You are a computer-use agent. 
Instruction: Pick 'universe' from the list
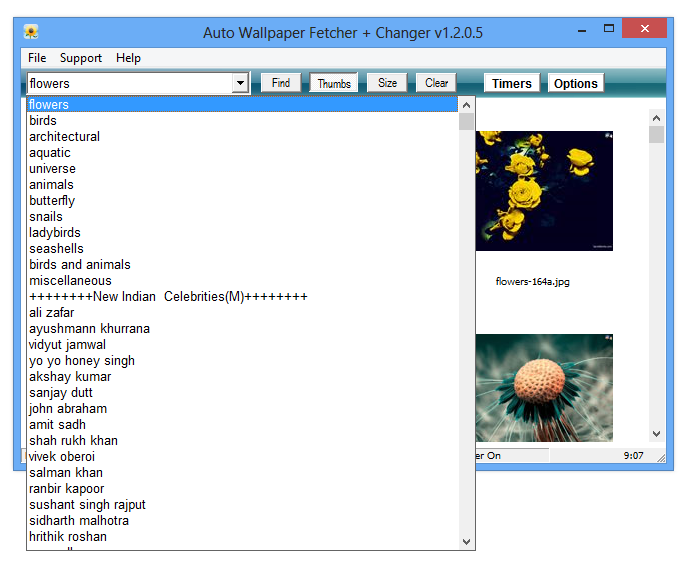[243, 169]
